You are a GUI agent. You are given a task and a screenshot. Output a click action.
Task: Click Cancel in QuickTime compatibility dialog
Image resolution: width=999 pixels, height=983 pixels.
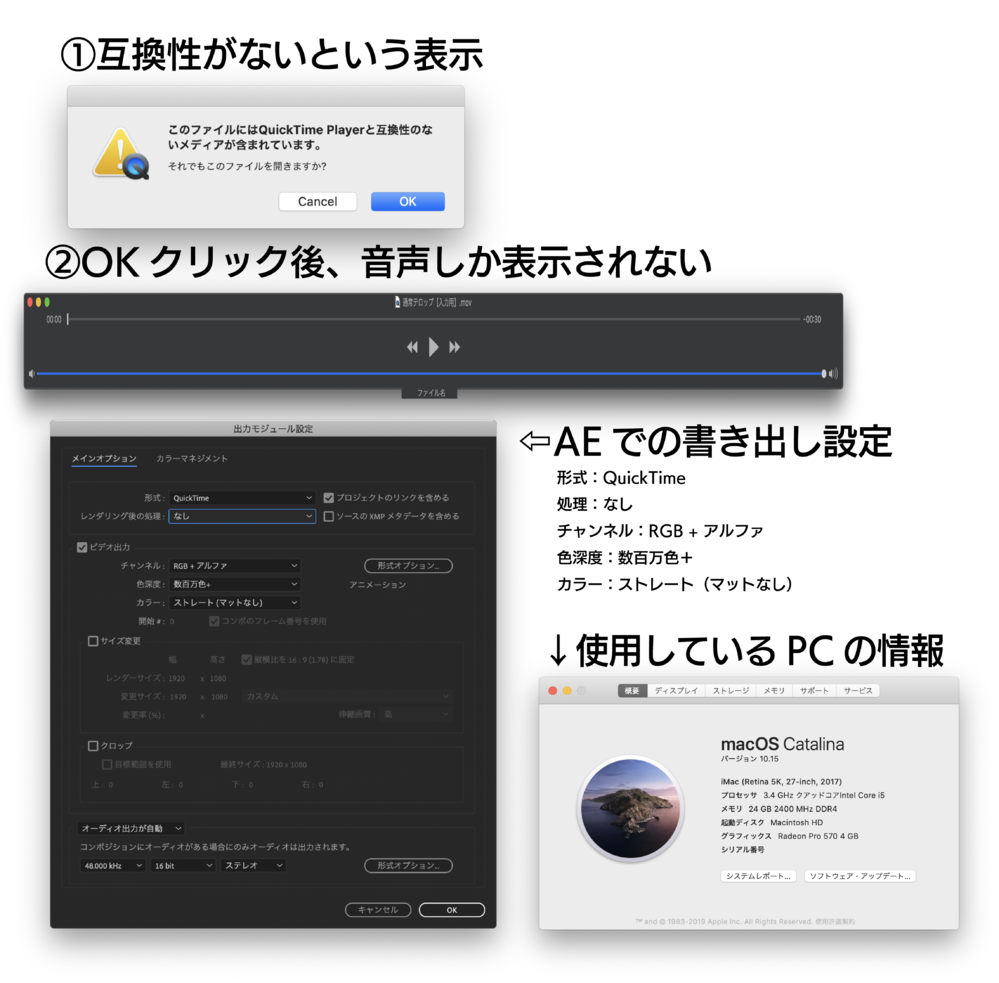[317, 201]
